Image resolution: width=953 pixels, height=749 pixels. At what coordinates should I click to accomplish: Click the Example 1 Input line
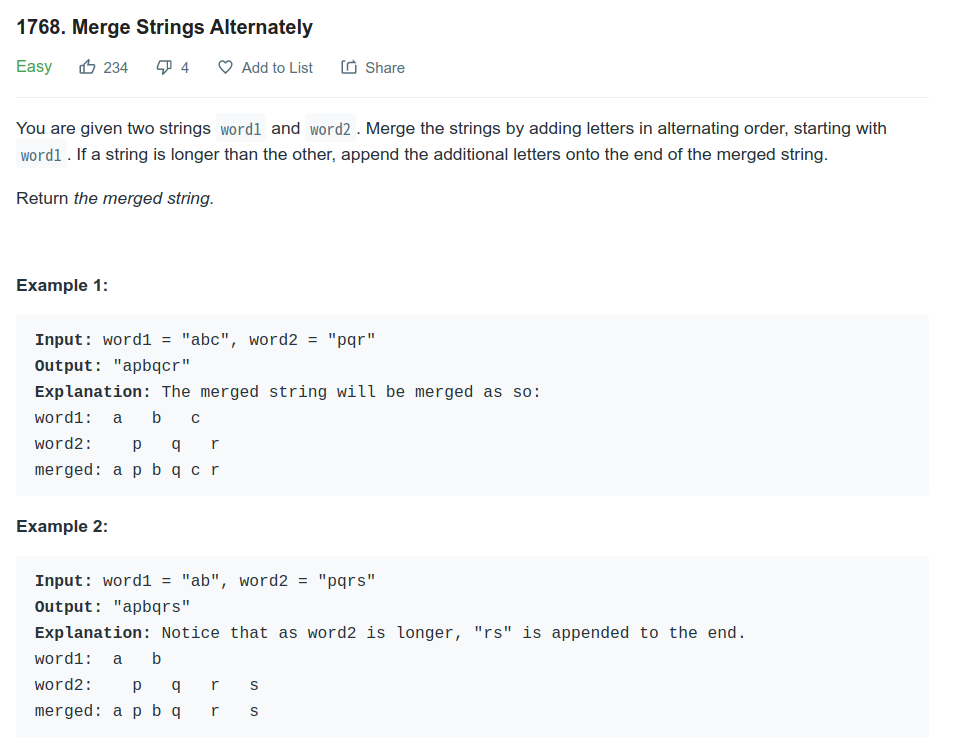(x=205, y=340)
